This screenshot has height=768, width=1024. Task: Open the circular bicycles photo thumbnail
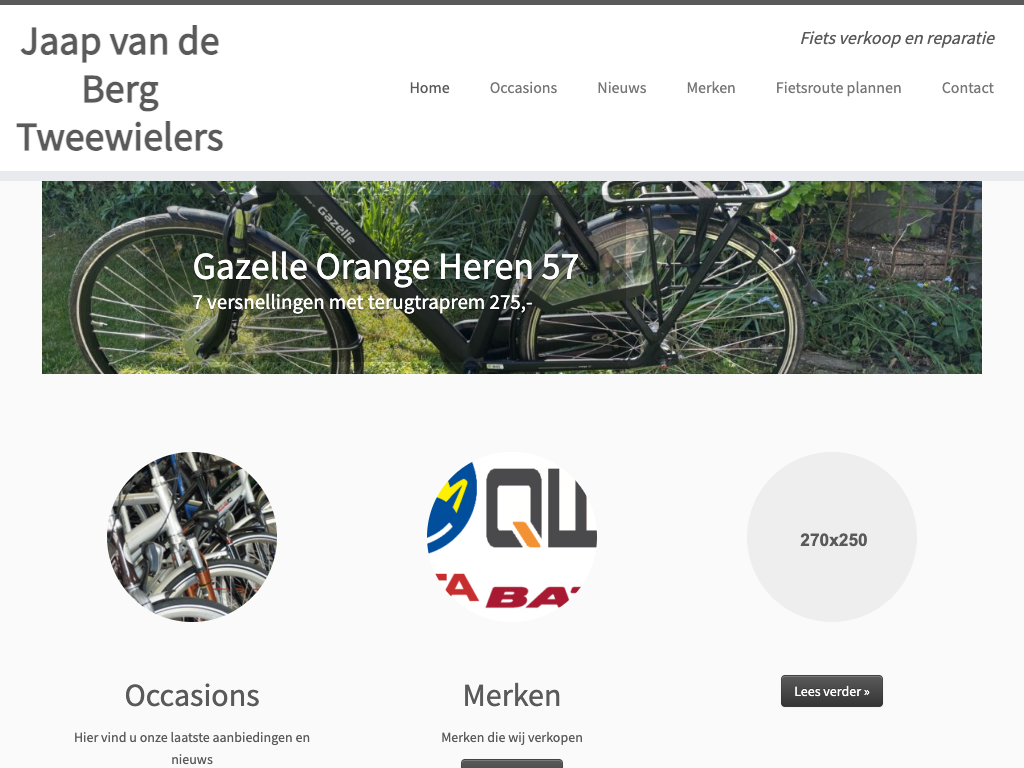(x=192, y=536)
